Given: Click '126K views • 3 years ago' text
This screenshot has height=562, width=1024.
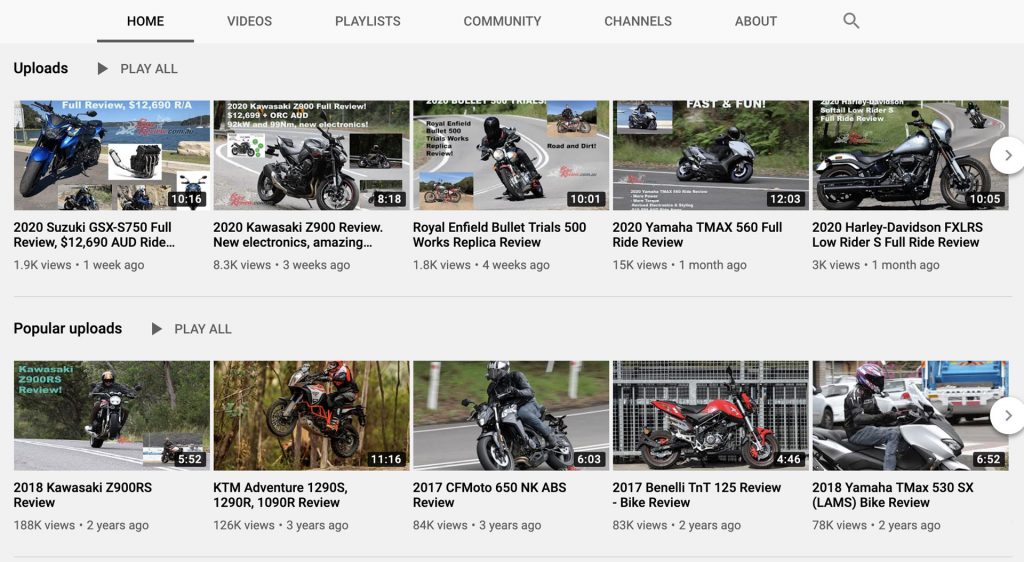Looking at the screenshot, I should 281,525.
